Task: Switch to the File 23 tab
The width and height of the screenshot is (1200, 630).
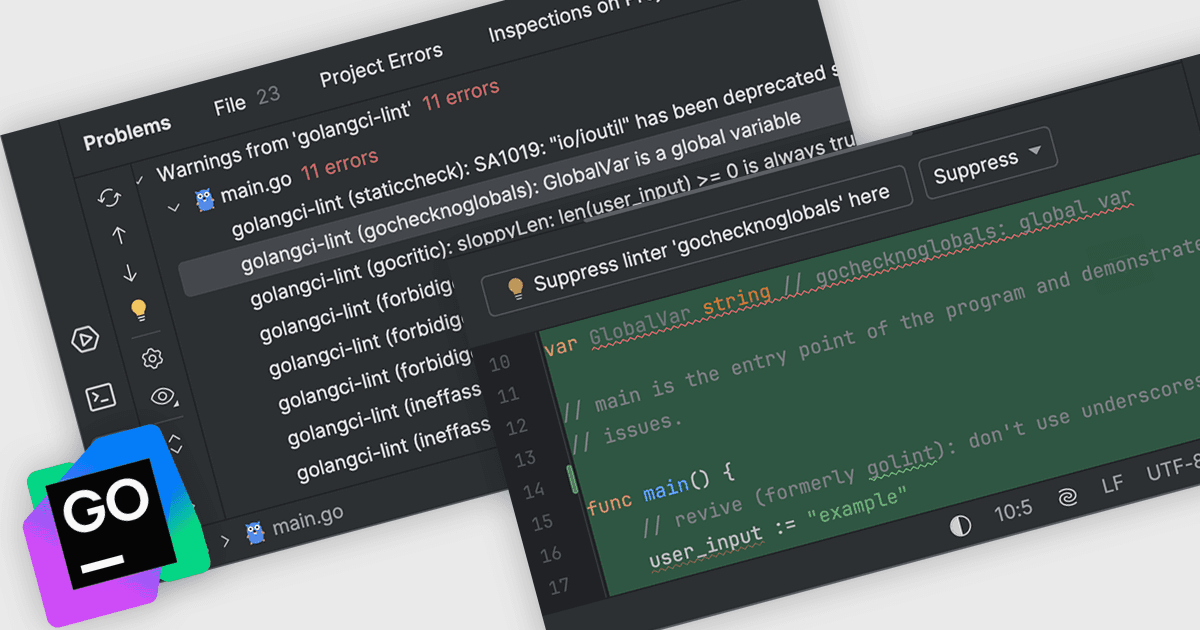Action: coord(246,101)
